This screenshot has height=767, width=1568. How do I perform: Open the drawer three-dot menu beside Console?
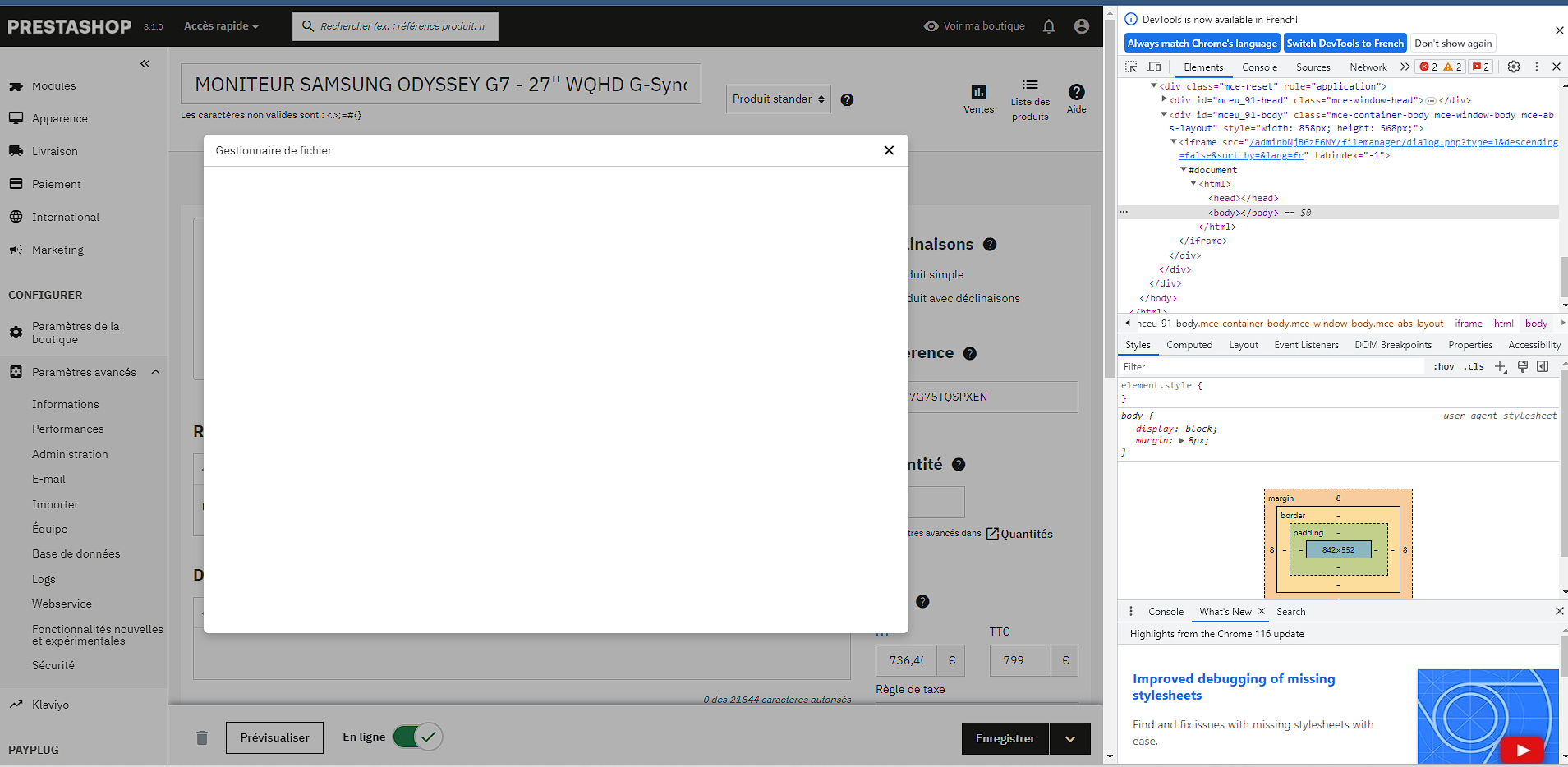(1131, 611)
